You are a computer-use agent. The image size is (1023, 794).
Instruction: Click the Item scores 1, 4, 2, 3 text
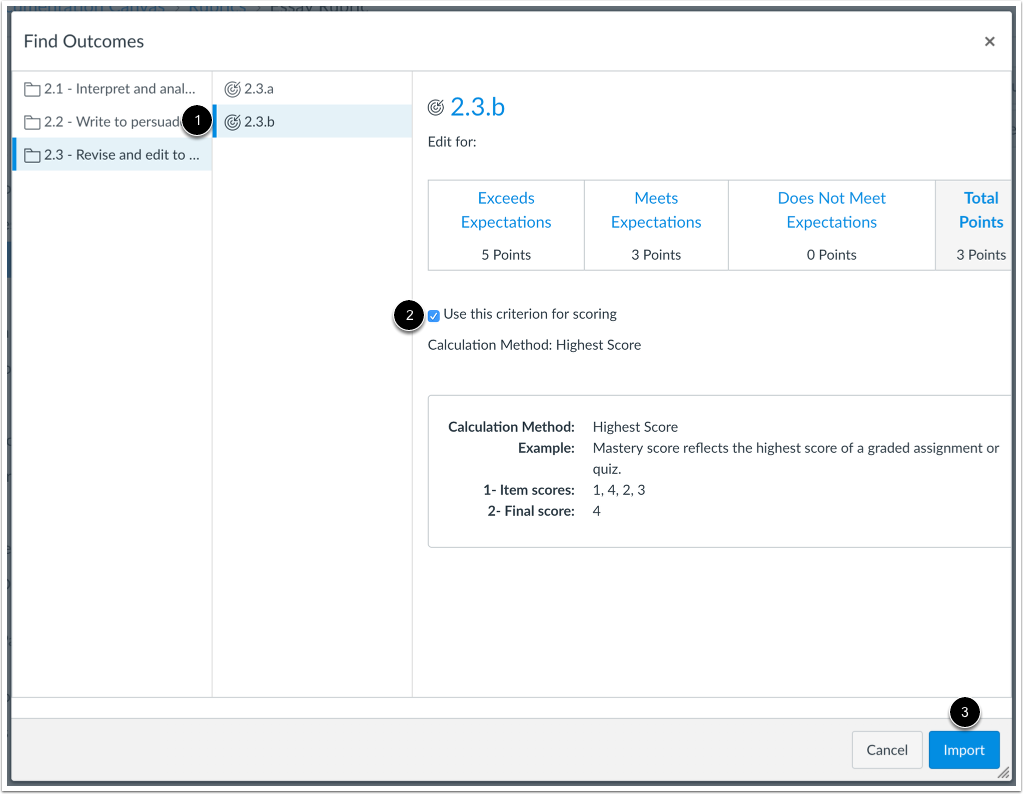pos(619,490)
